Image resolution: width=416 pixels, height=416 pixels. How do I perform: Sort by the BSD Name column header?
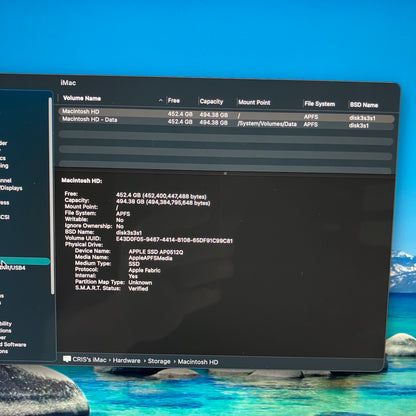[x=364, y=105]
